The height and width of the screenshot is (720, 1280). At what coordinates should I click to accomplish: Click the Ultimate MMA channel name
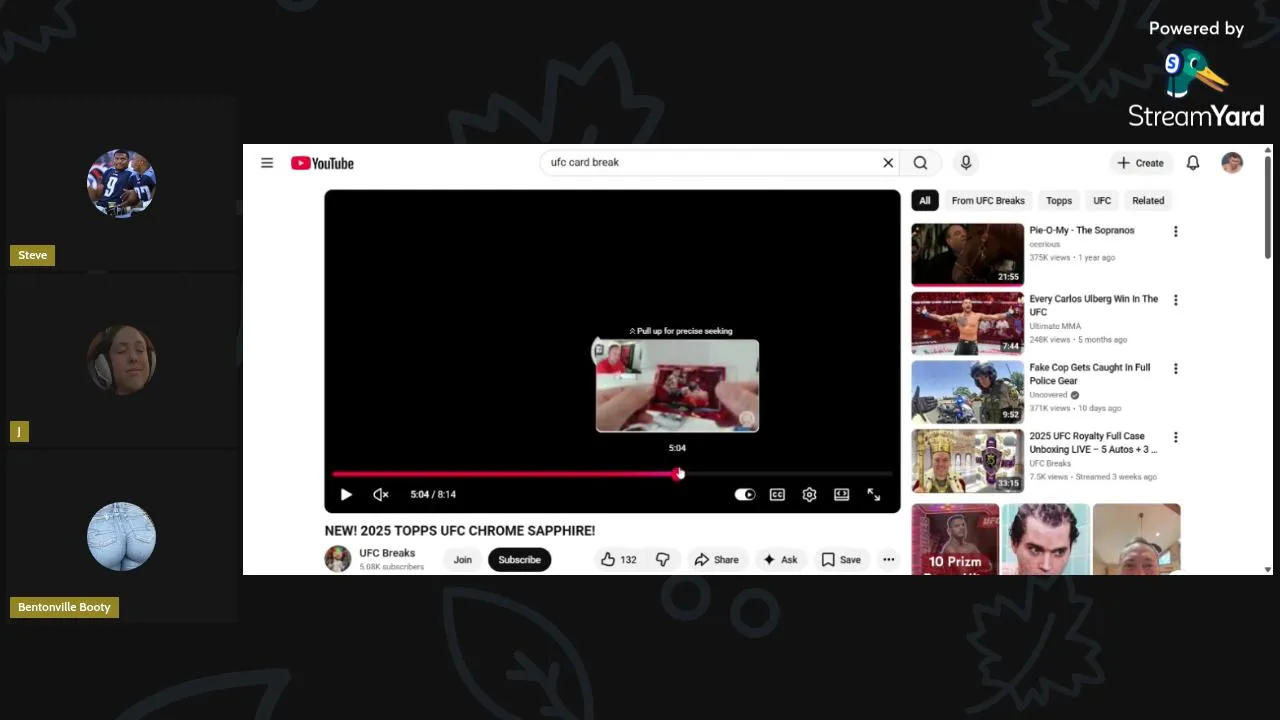1055,326
